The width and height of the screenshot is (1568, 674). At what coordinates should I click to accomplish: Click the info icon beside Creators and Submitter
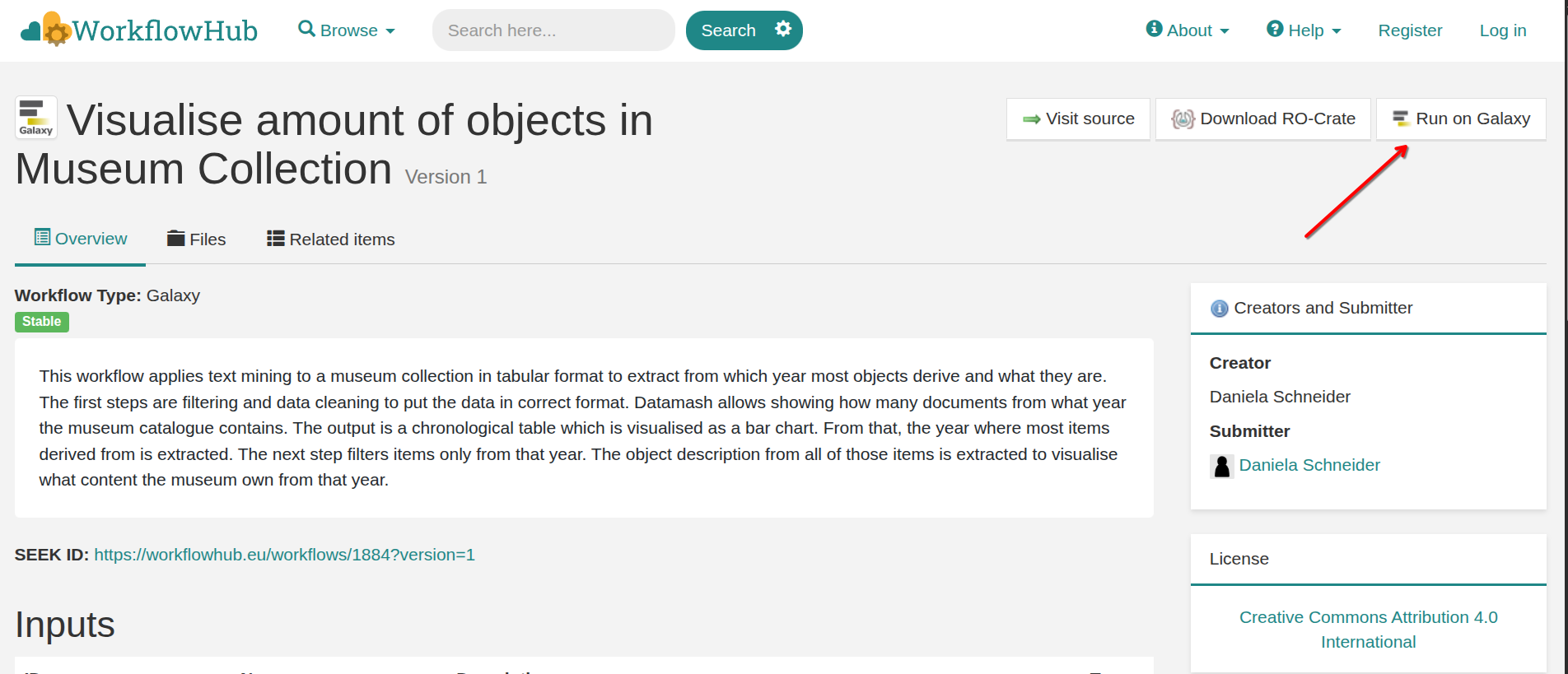coord(1219,309)
